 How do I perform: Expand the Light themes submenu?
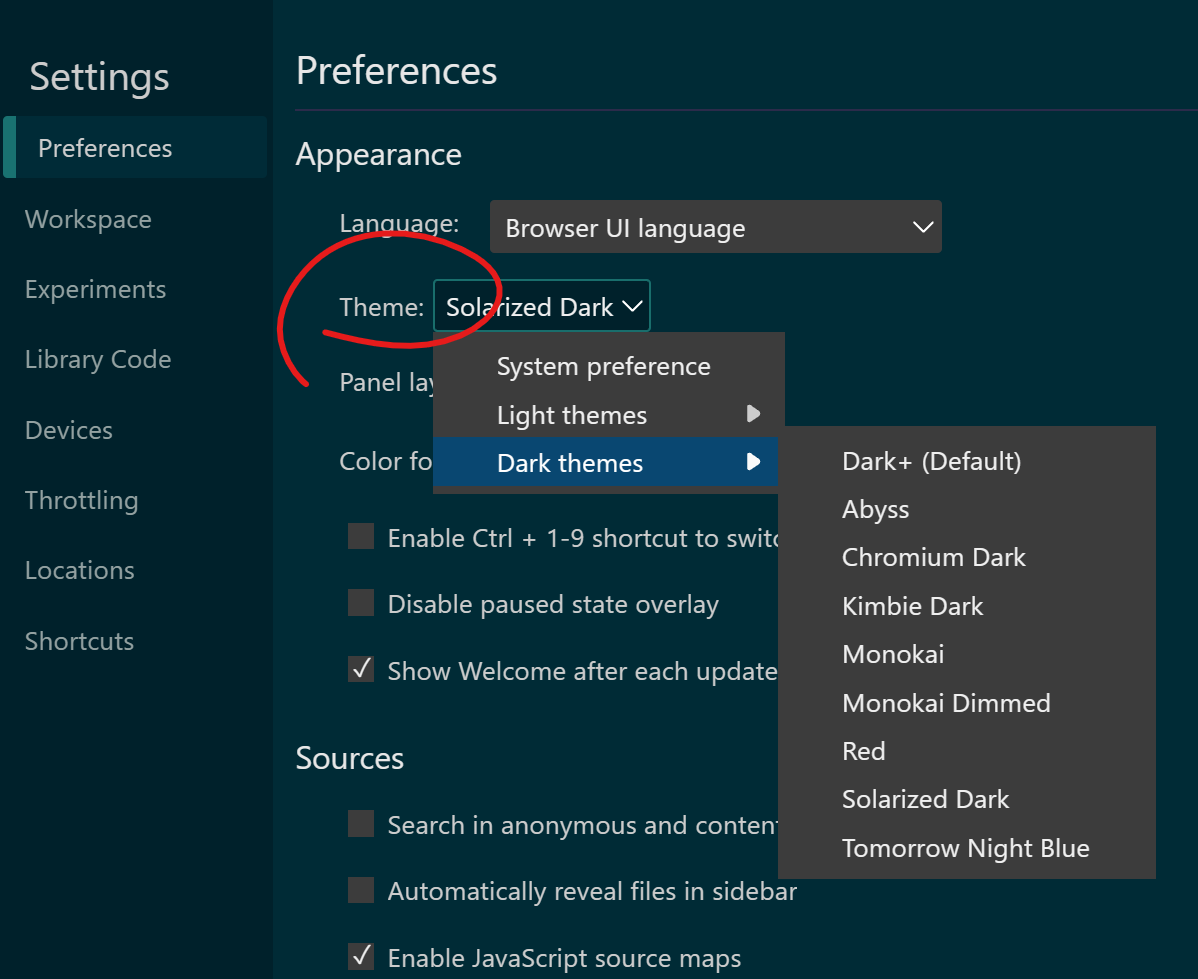click(609, 414)
